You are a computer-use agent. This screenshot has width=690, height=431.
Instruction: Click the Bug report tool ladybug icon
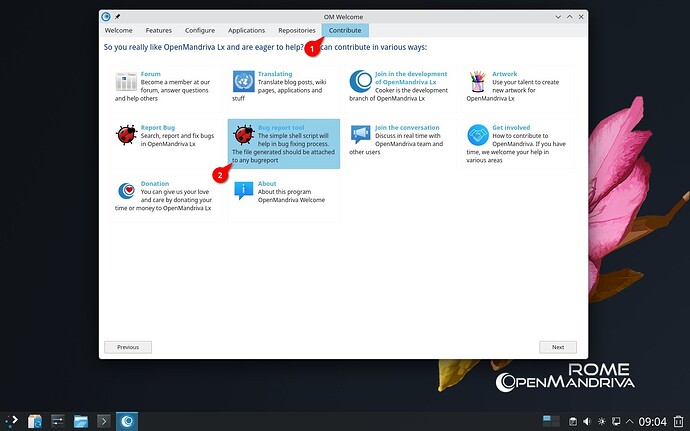pyautogui.click(x=244, y=135)
